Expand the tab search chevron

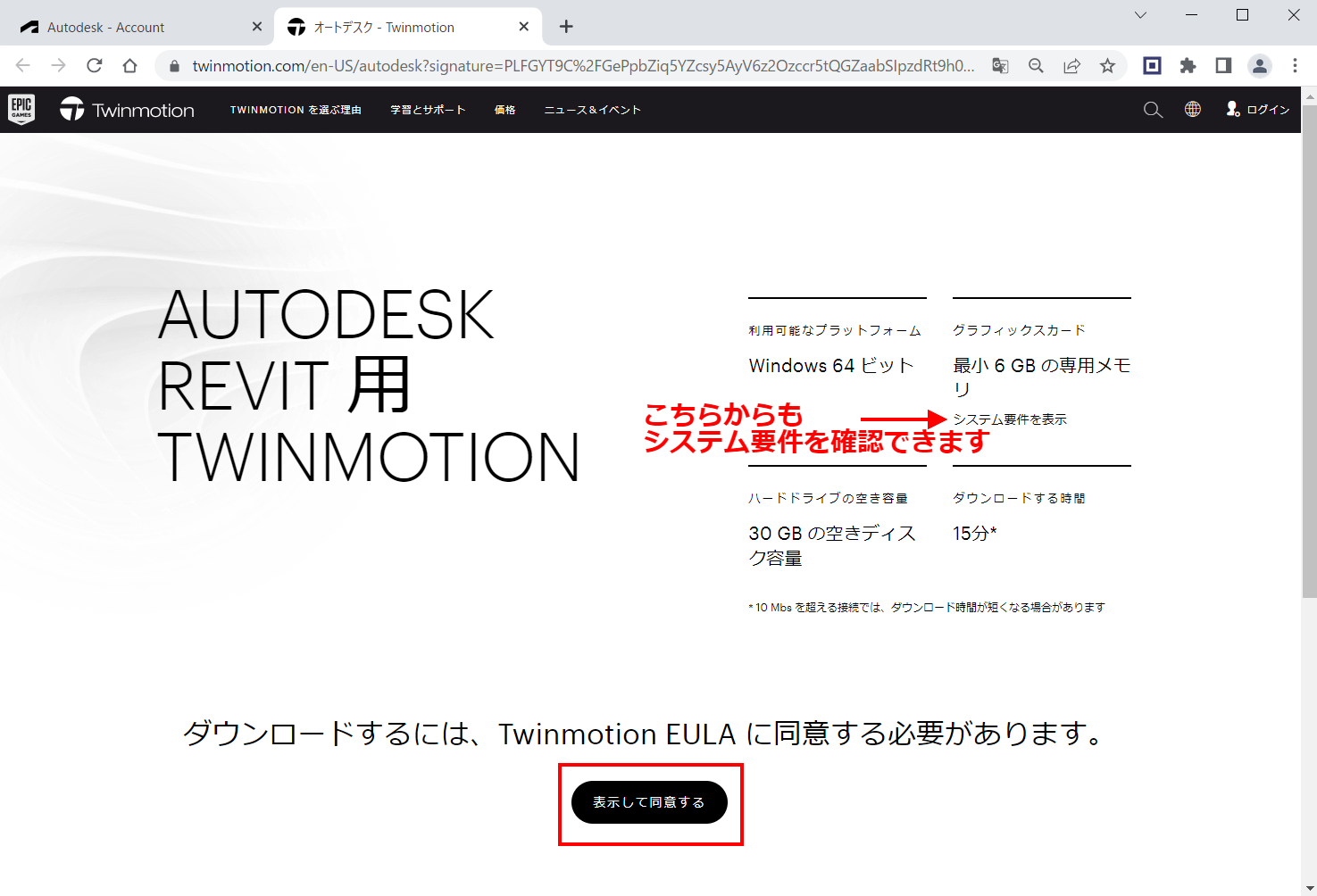click(x=1140, y=15)
